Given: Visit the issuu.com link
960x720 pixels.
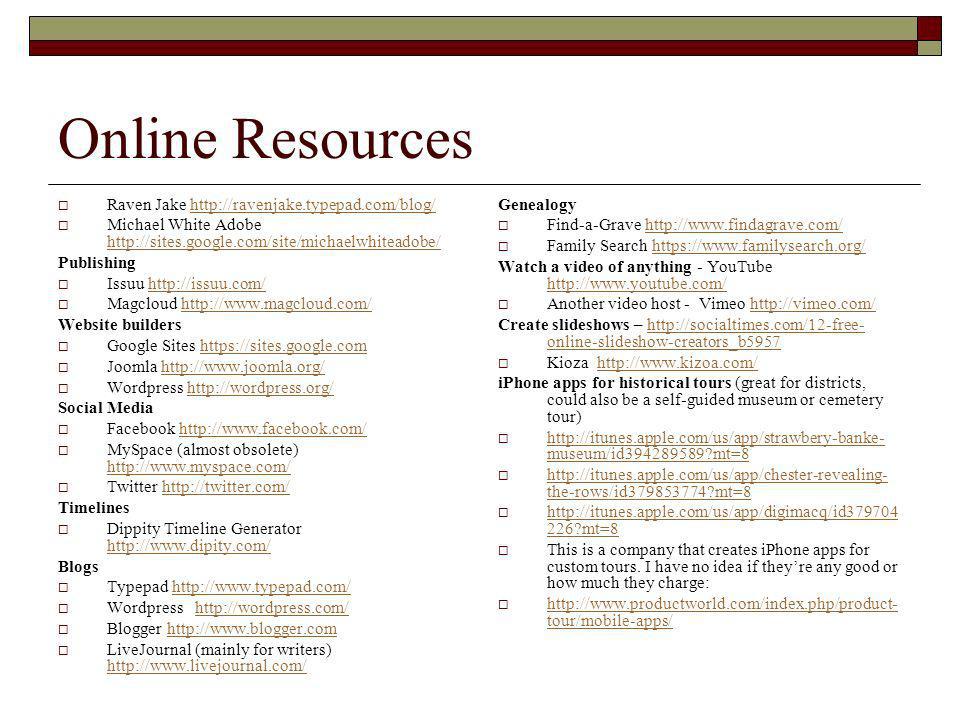Looking at the screenshot, I should coord(206,284).
